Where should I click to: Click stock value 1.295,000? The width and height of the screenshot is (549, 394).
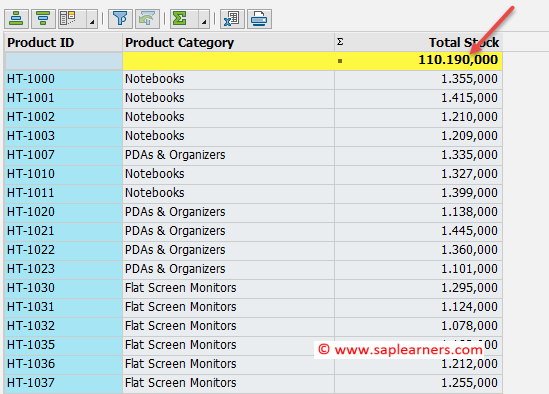(469, 288)
